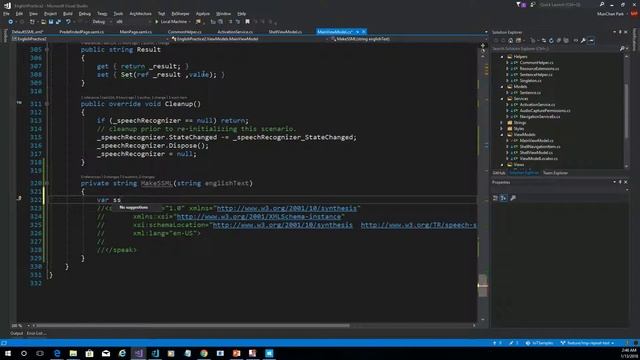Open Microsoft Edge from the taskbar
640x360 pixels.
(x=57, y=353)
